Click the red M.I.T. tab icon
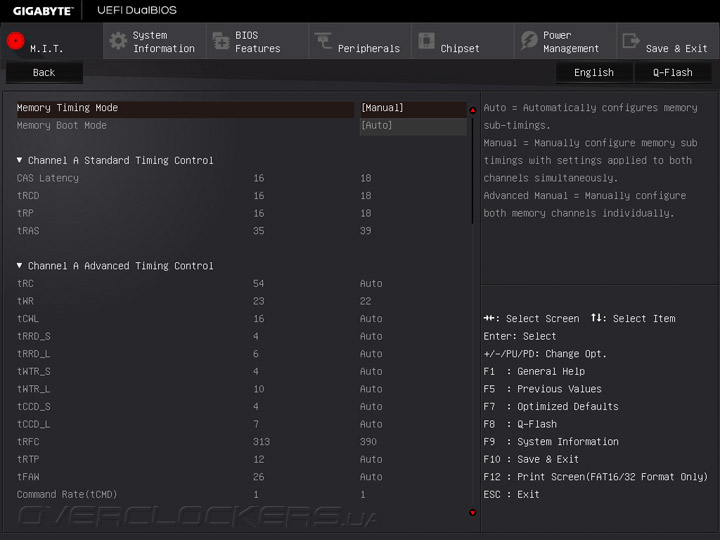720x540 pixels. click(x=16, y=41)
